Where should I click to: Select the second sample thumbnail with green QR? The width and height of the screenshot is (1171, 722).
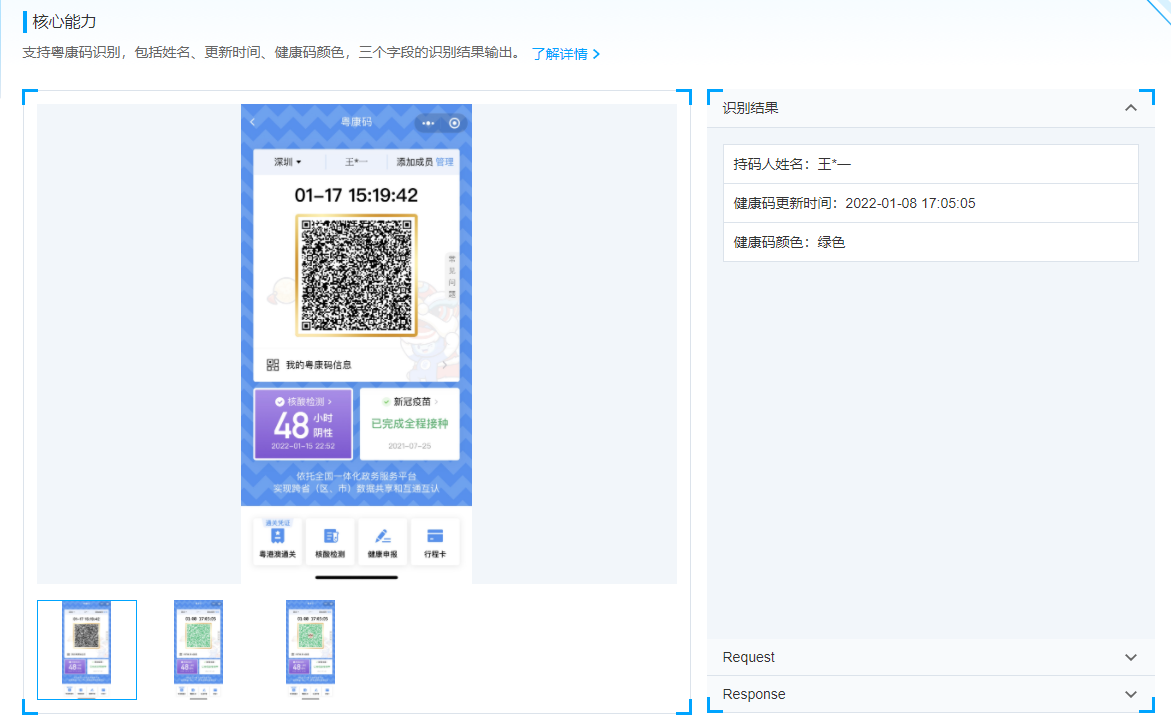click(x=198, y=650)
